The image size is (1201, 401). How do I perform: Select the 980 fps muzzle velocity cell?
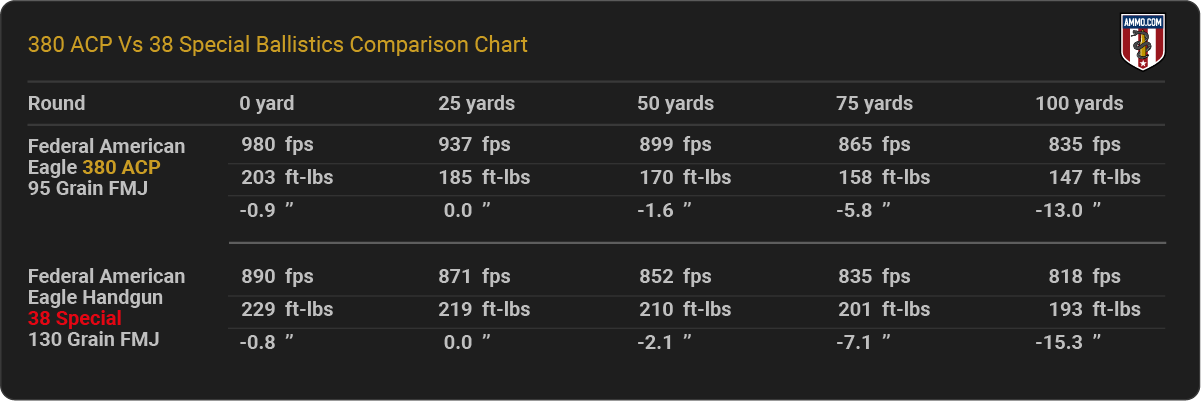click(276, 145)
